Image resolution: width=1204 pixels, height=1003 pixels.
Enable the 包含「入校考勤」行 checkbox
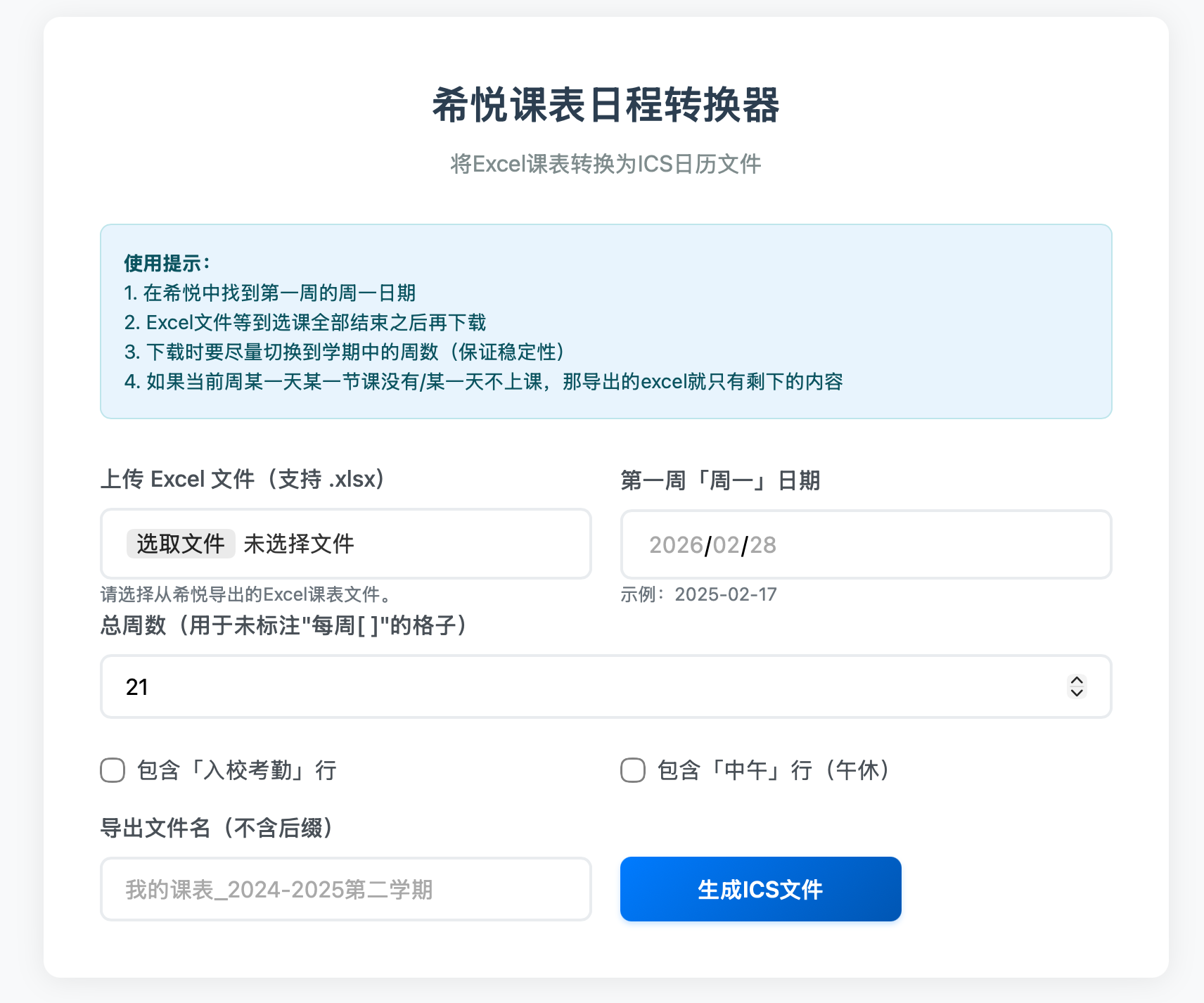pyautogui.click(x=113, y=770)
